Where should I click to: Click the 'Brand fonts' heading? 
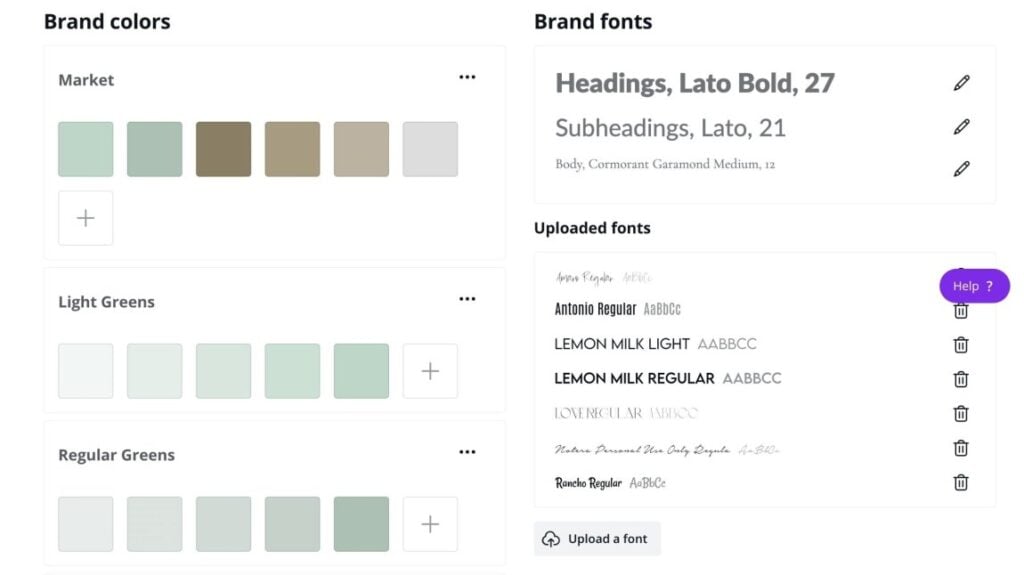[x=593, y=22]
